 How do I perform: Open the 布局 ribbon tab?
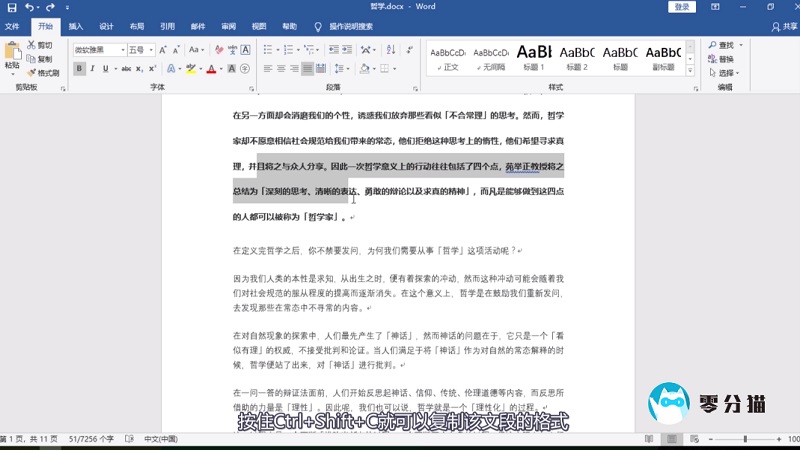pos(136,27)
